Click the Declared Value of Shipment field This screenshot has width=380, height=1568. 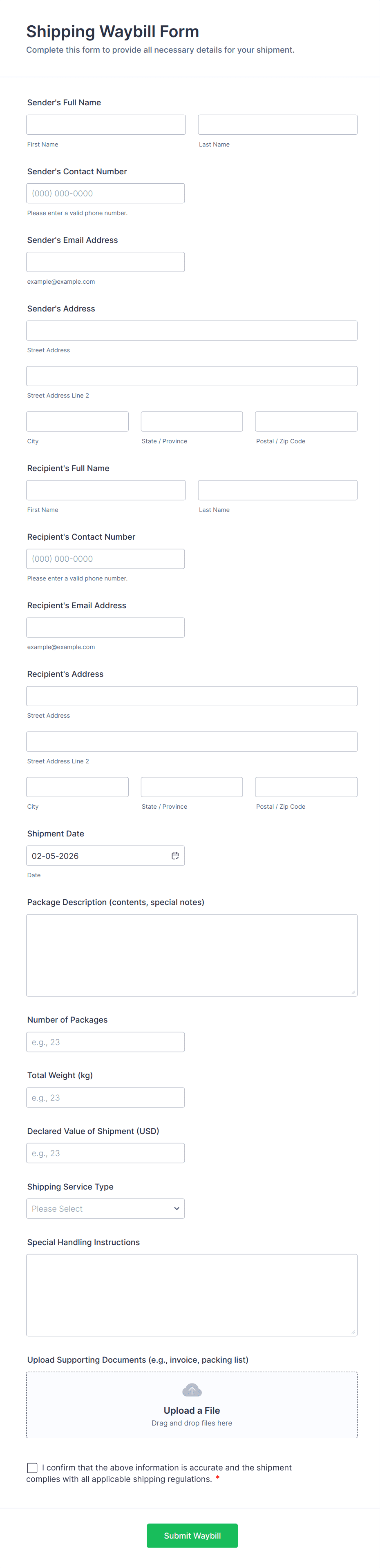coord(105,1153)
